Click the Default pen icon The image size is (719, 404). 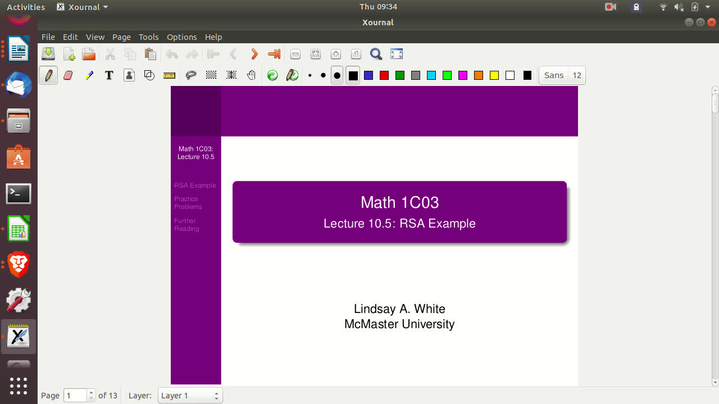pos(293,75)
